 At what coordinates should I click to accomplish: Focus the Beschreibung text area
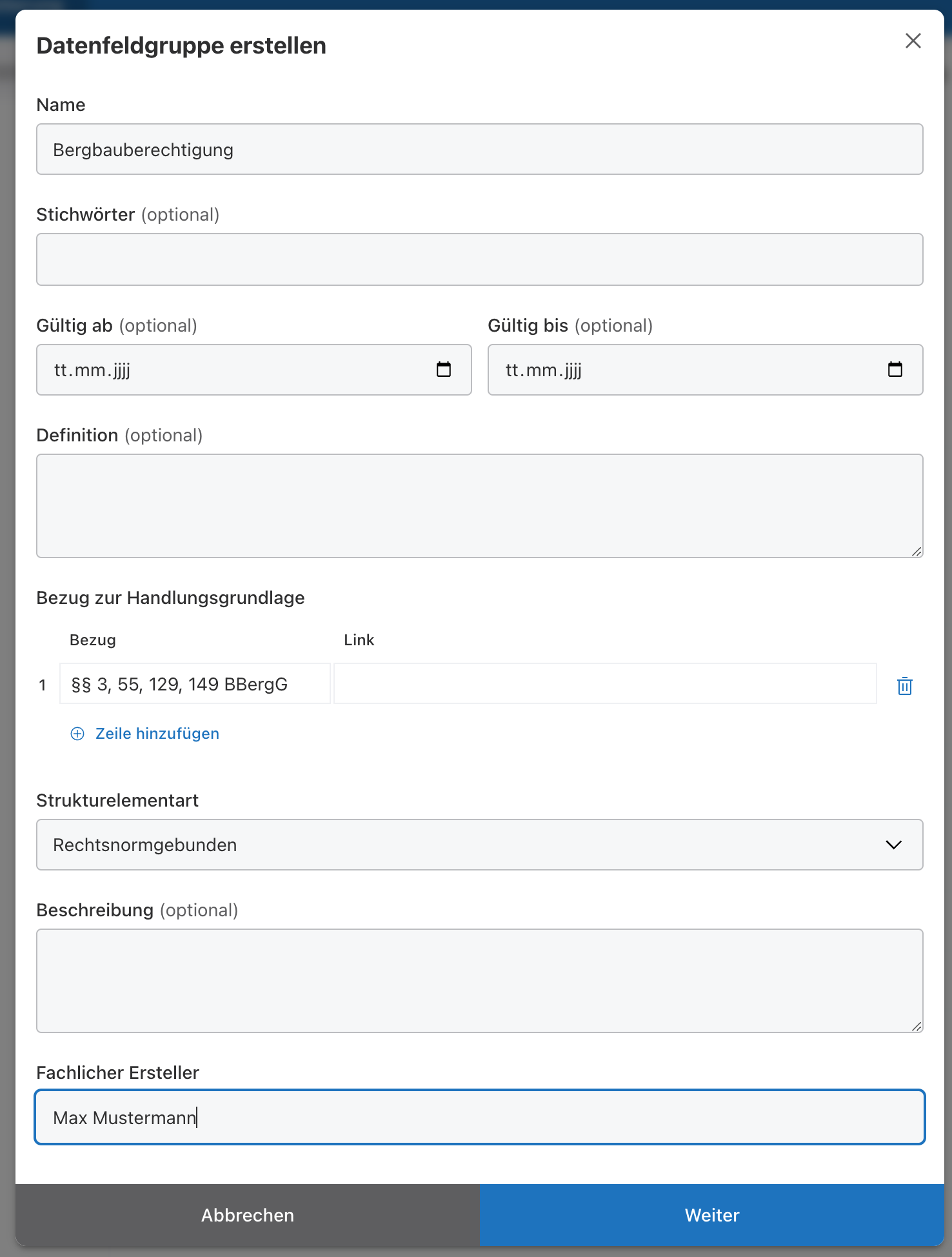[x=479, y=980]
